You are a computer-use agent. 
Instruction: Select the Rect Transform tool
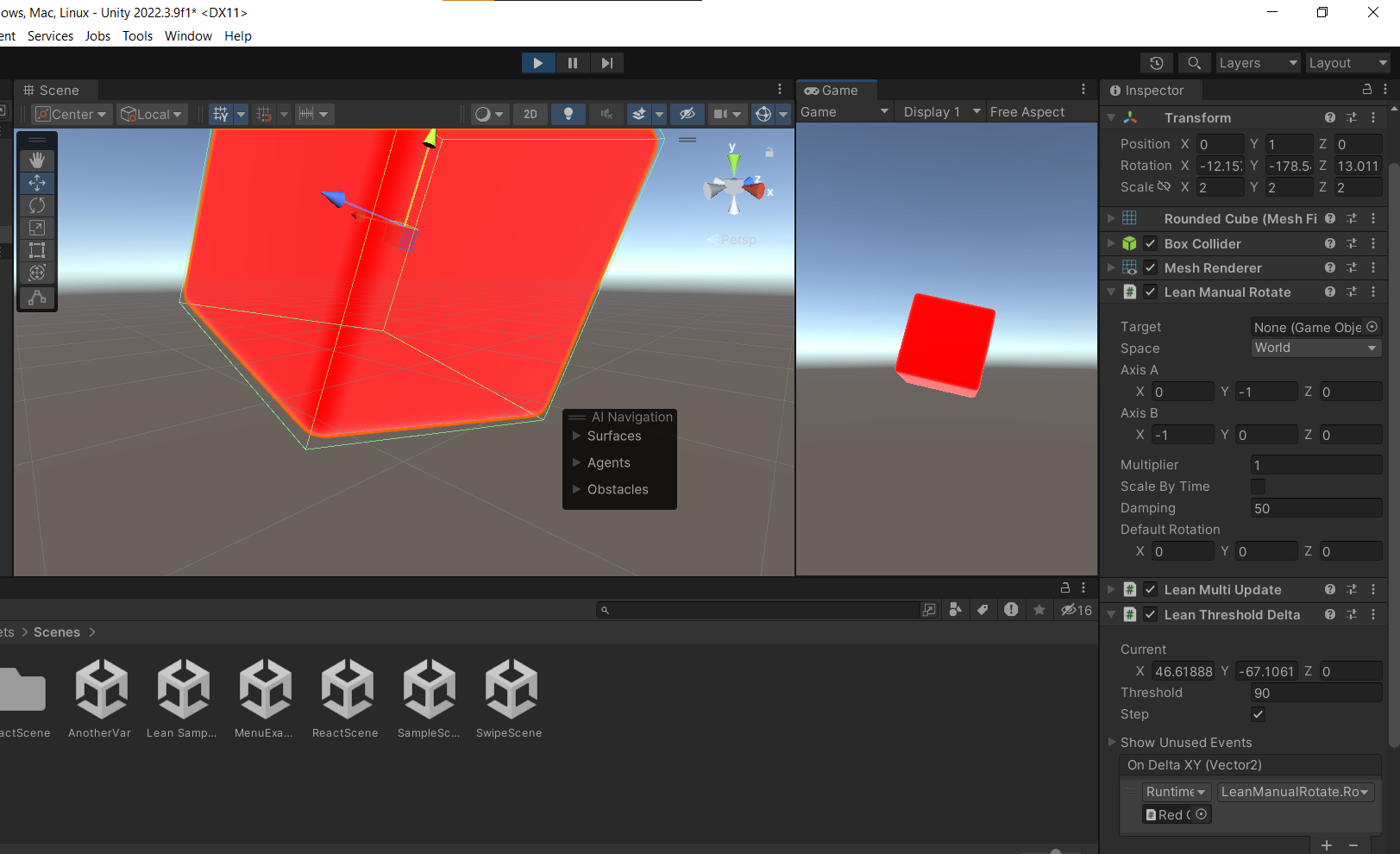pyautogui.click(x=36, y=250)
